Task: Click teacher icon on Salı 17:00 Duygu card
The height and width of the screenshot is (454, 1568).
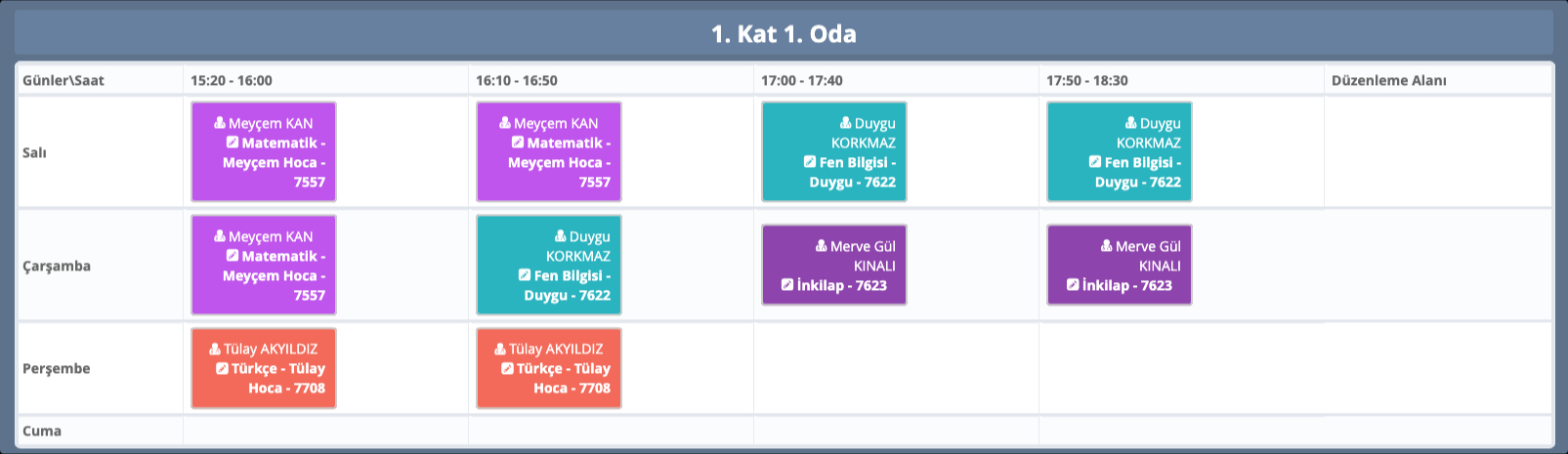Action: tap(846, 123)
